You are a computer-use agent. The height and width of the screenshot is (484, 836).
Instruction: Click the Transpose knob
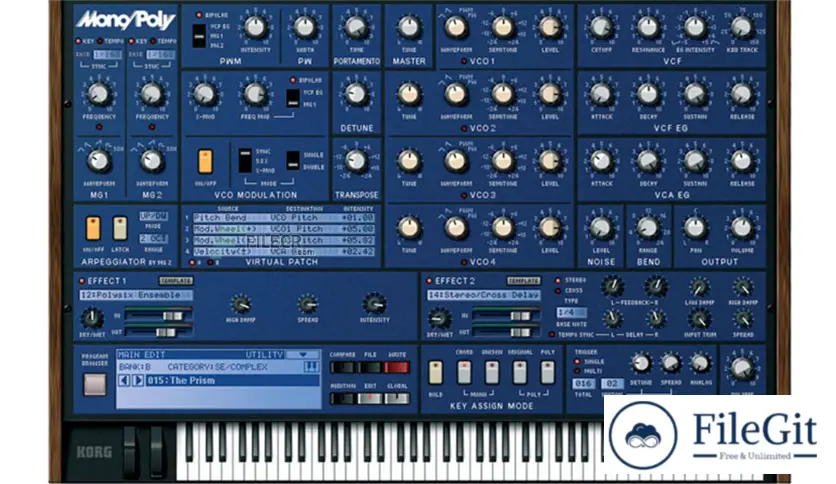coord(356,160)
